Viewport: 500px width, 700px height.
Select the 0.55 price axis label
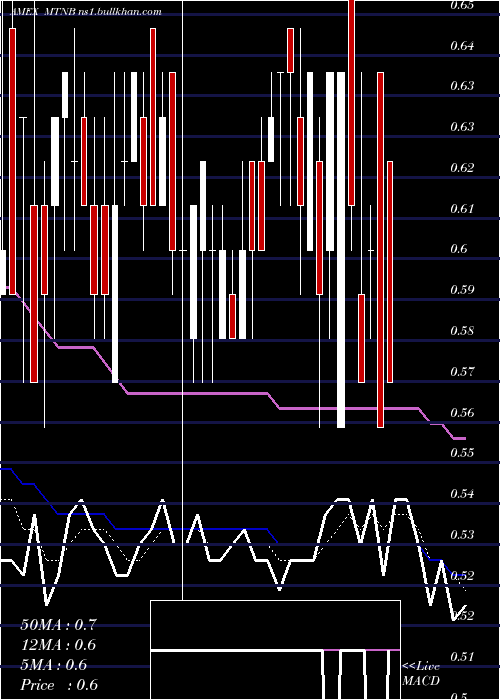[x=462, y=453]
